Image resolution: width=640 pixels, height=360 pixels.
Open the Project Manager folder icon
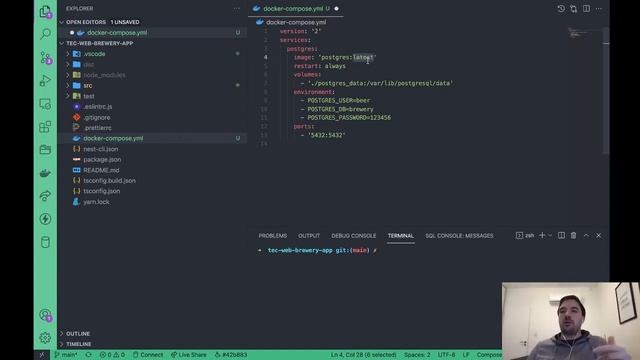pos(45,149)
